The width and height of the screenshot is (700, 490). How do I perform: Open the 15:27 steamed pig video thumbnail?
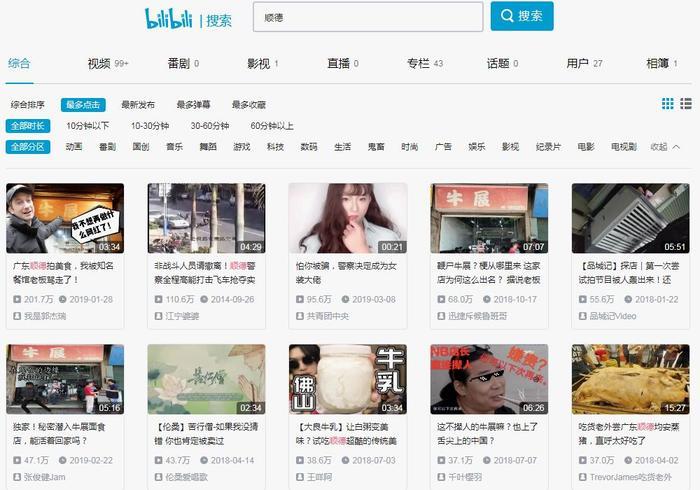pos(631,379)
